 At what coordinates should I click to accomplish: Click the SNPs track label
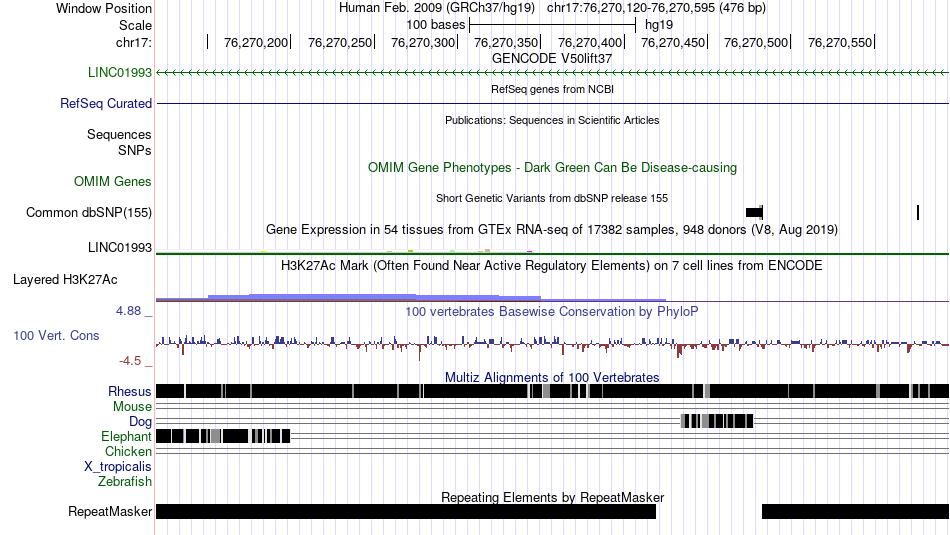coord(135,150)
